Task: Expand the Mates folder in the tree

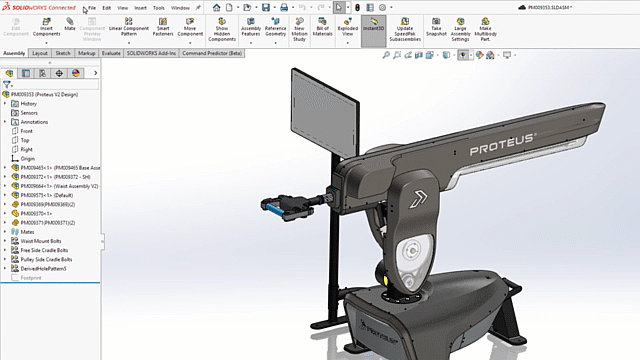Action: pyautogui.click(x=5, y=232)
